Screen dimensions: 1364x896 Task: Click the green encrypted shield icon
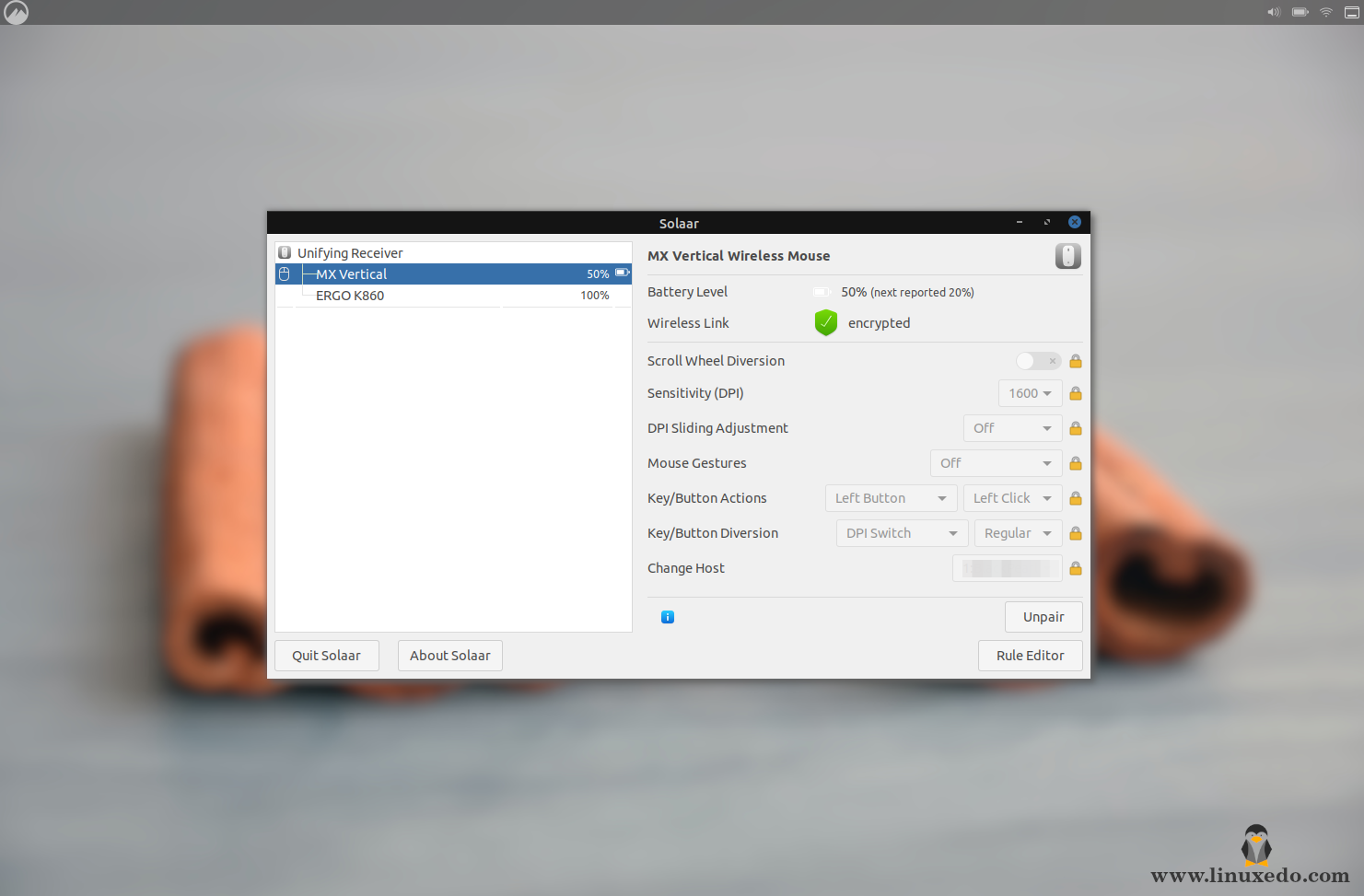coord(826,322)
